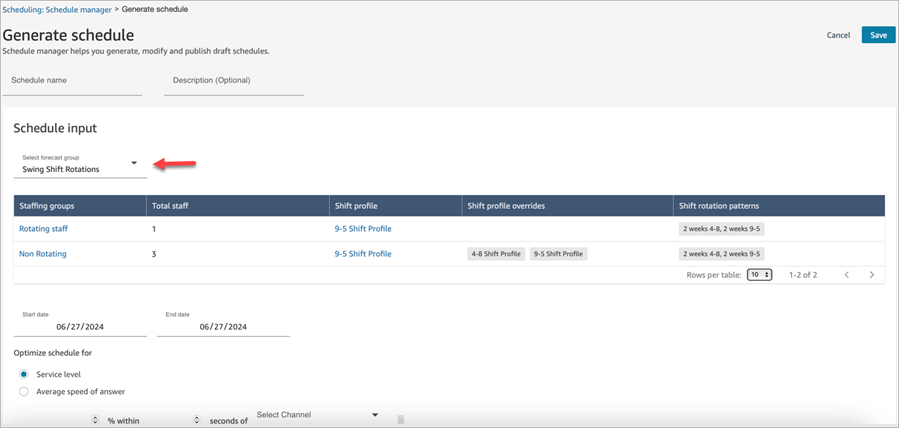This screenshot has width=900, height=428.
Task: Click the trash icon beside Select Channel
Action: tap(401, 420)
